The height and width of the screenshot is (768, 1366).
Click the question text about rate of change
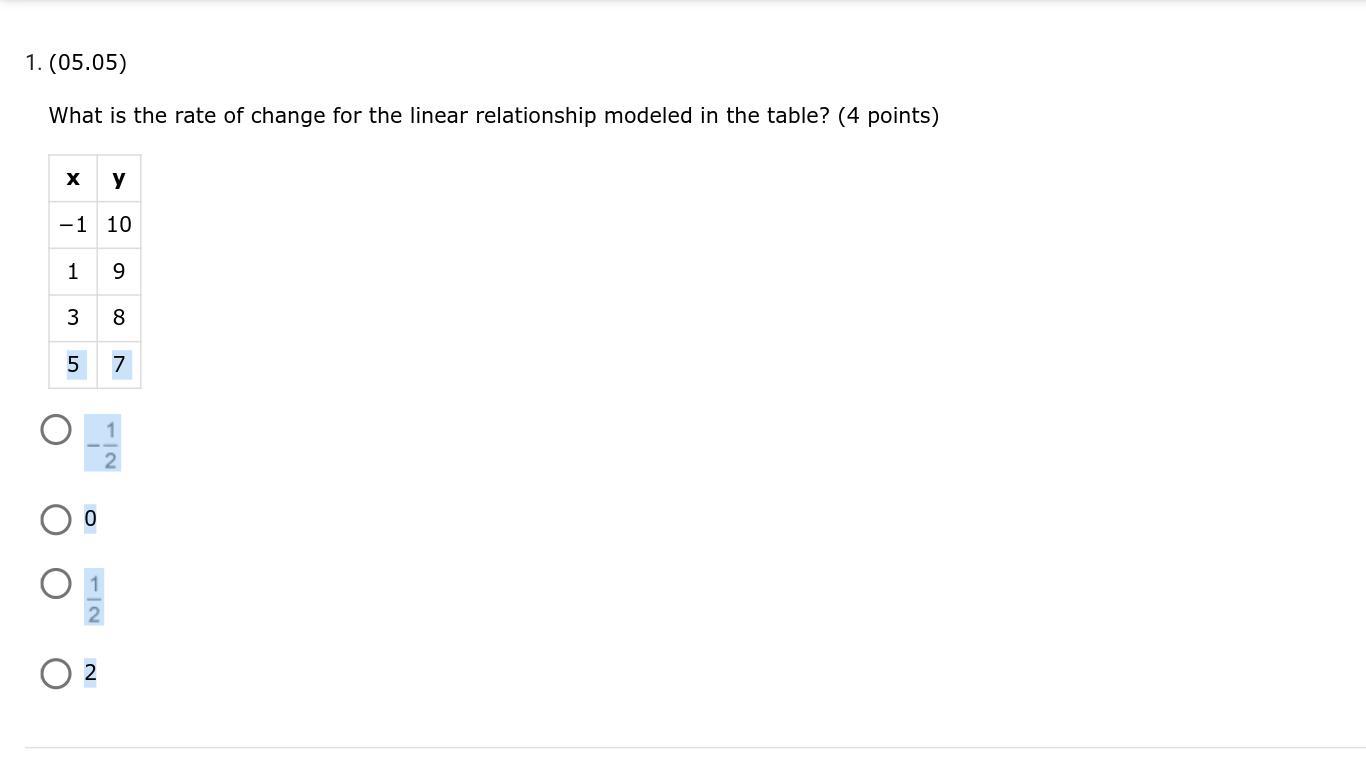click(x=494, y=116)
